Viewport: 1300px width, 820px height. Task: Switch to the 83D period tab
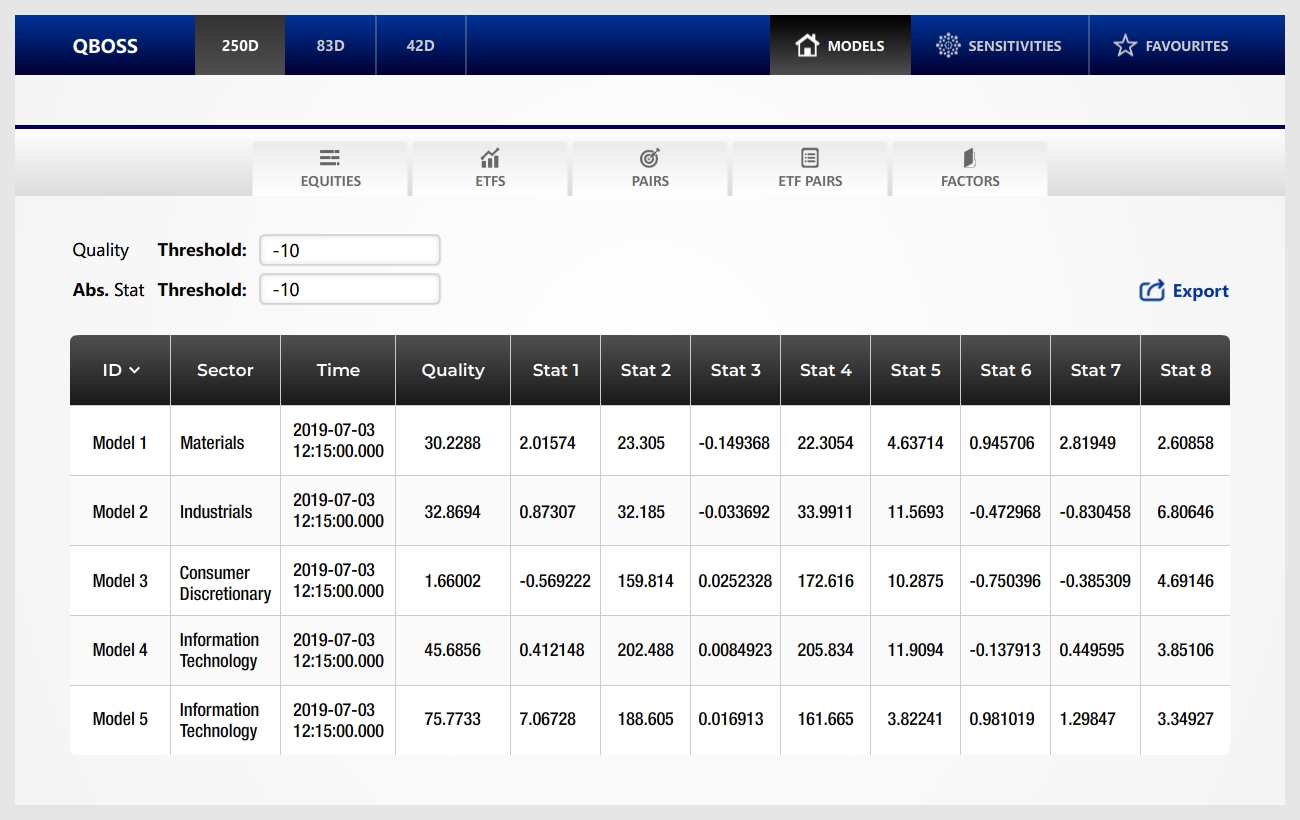(x=330, y=45)
